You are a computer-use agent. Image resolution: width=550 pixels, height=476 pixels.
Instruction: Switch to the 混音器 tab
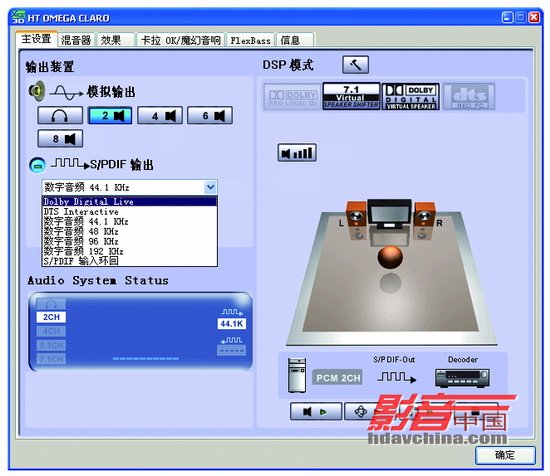76,40
